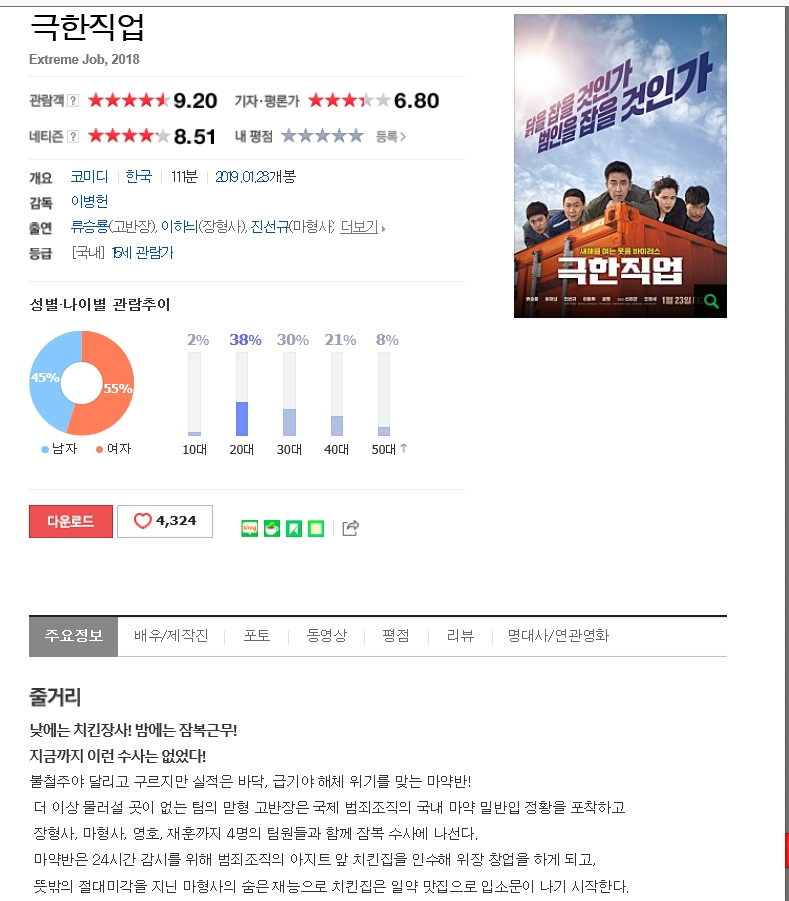
Task: Click help icon next to 관람객
Action: (x=73, y=101)
